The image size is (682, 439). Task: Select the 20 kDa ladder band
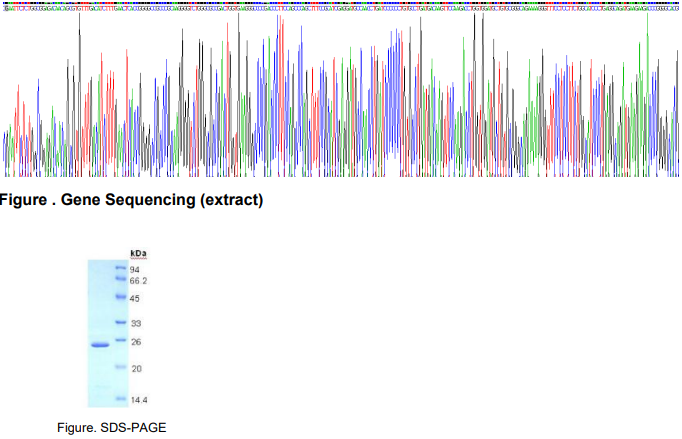[x=119, y=368]
